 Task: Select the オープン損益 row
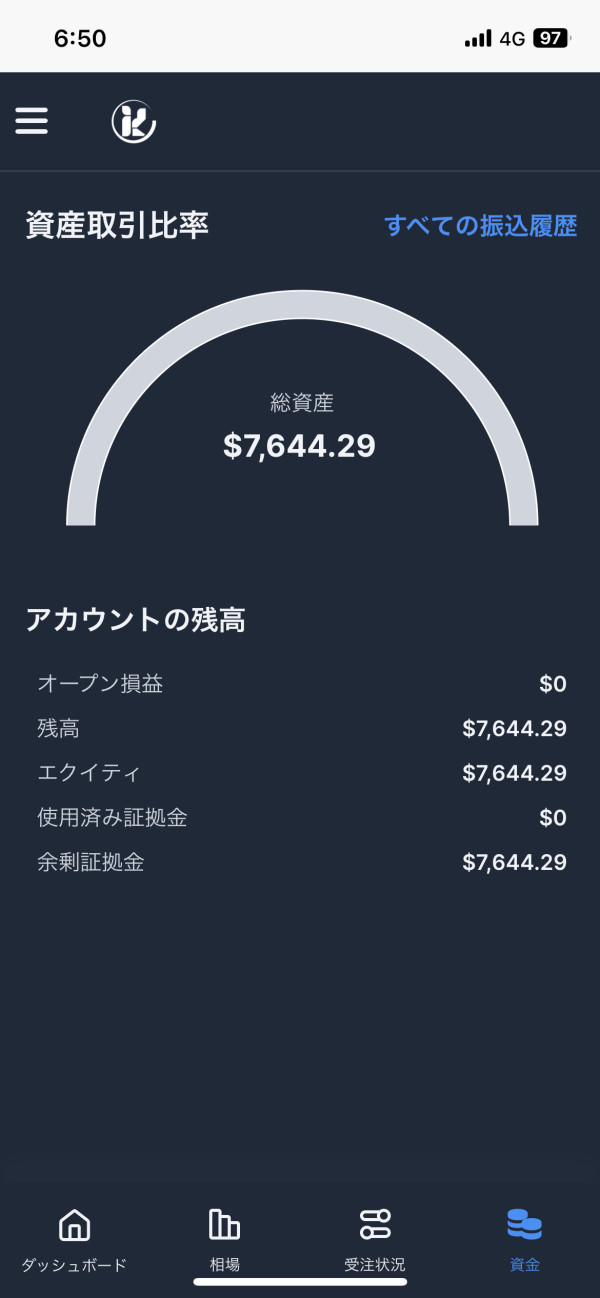[x=300, y=684]
